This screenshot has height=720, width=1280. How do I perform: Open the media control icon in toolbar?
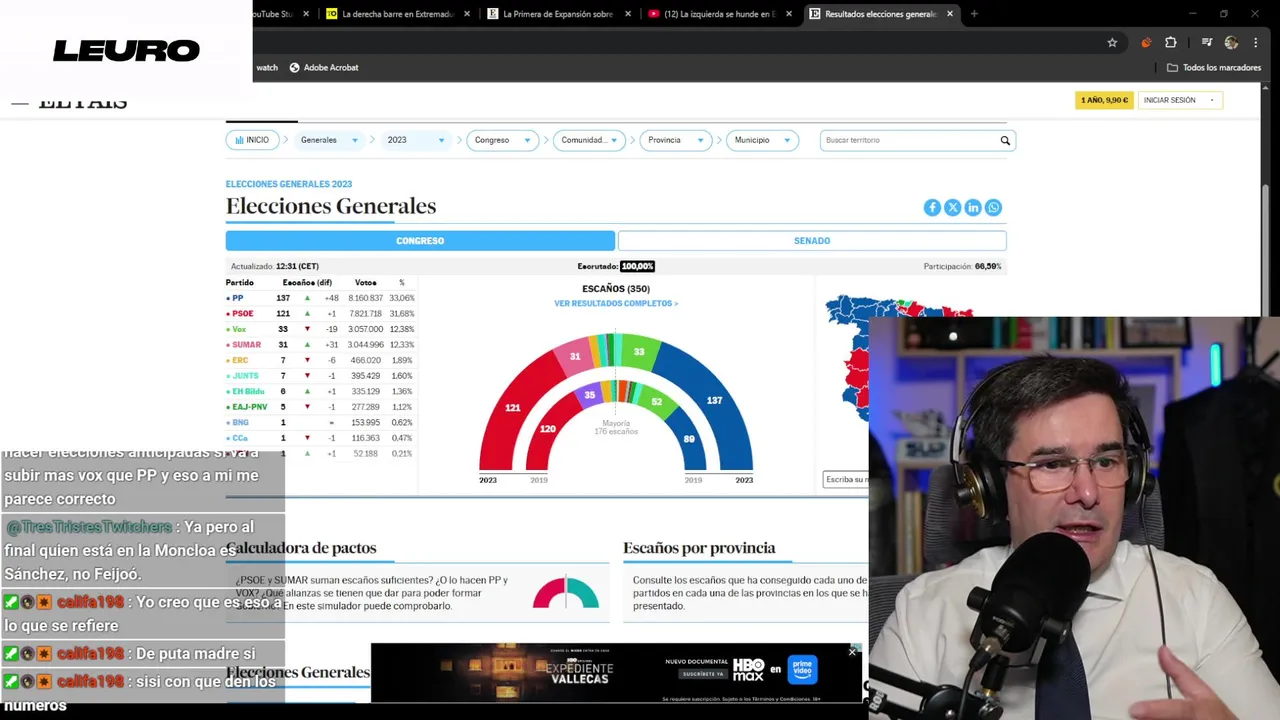[x=1207, y=42]
